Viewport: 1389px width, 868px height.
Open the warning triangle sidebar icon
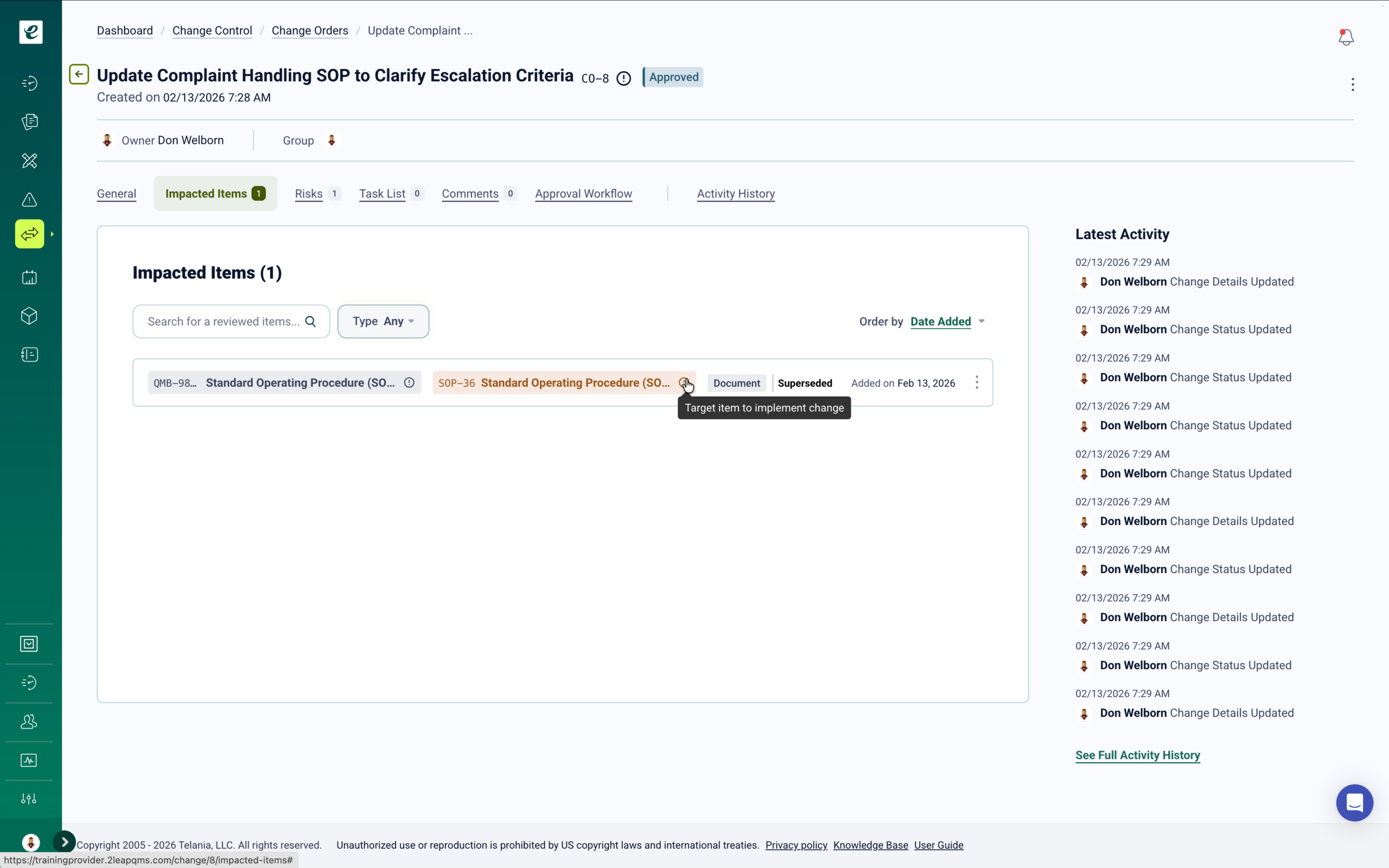pyautogui.click(x=29, y=200)
